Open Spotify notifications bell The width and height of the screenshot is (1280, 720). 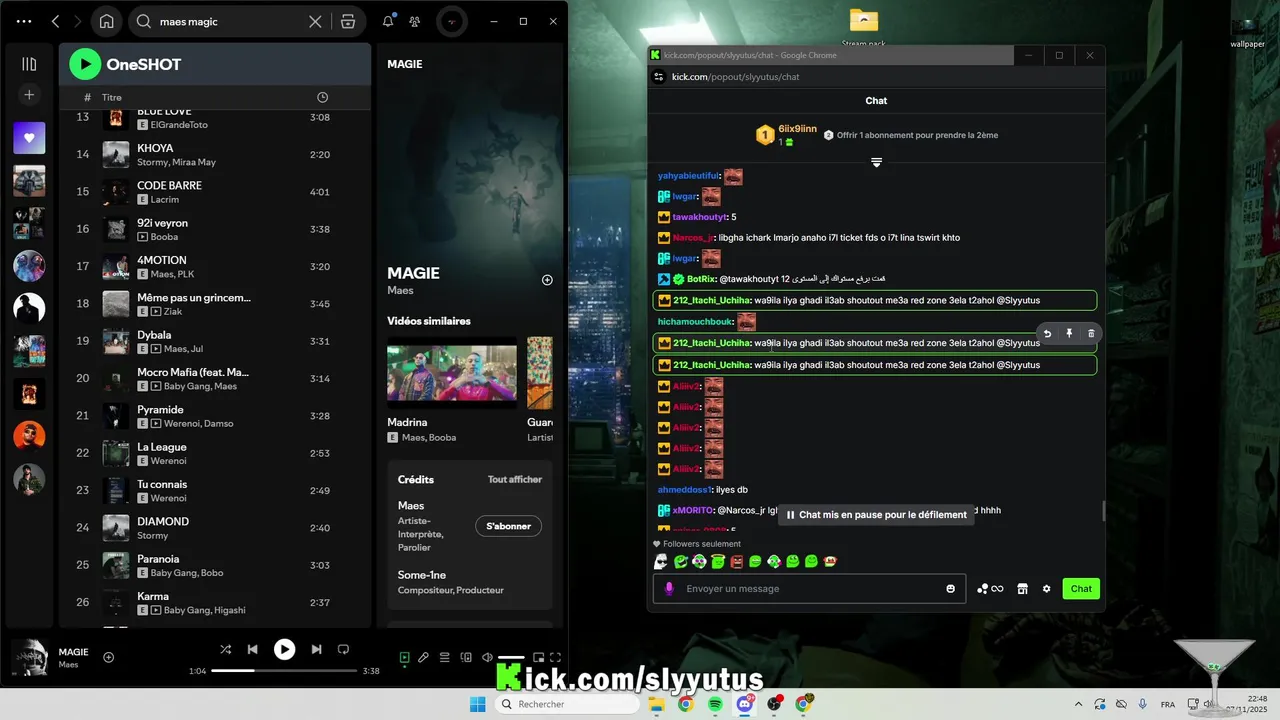[388, 21]
